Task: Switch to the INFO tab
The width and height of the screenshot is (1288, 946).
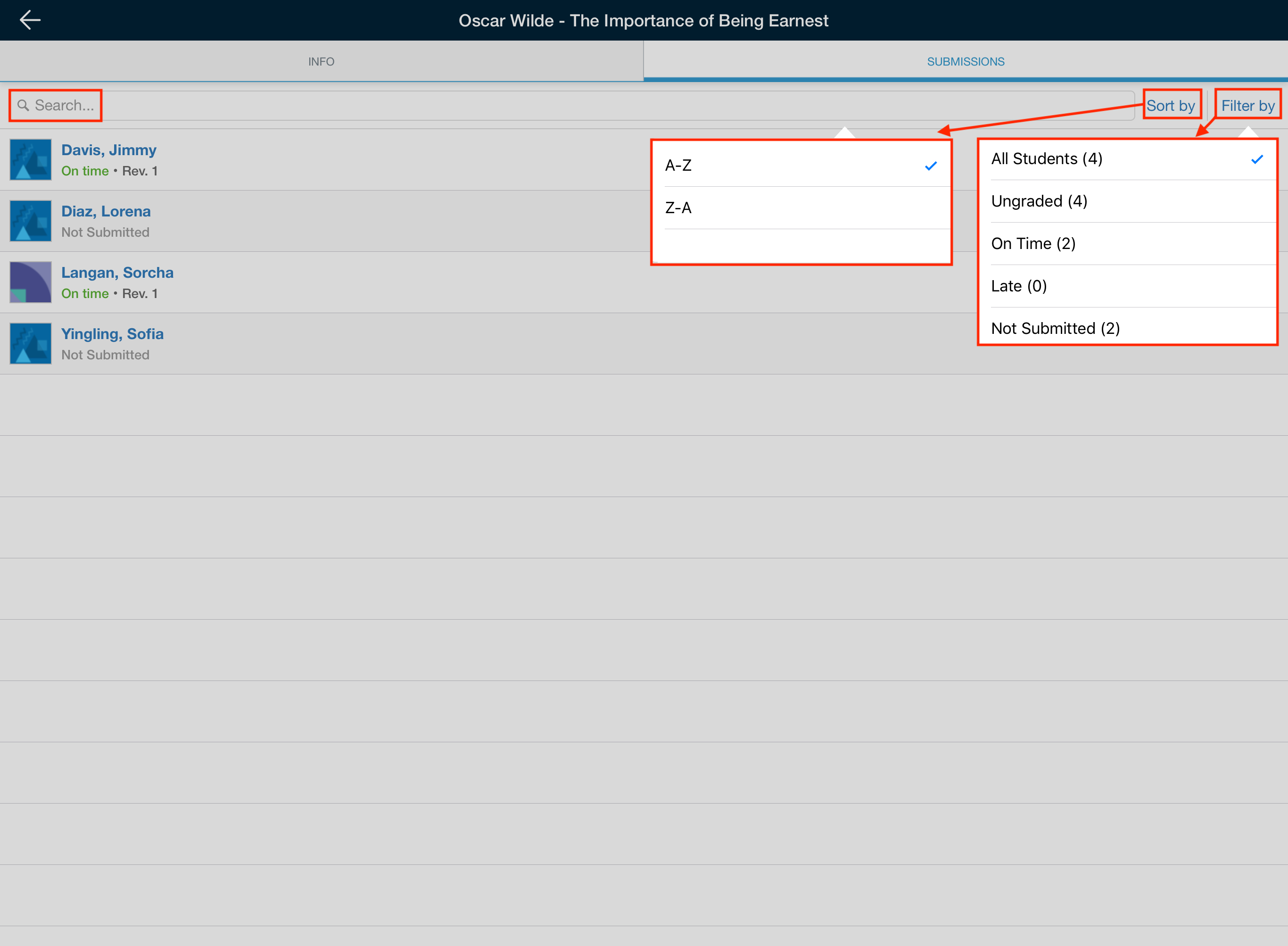Action: (321, 61)
